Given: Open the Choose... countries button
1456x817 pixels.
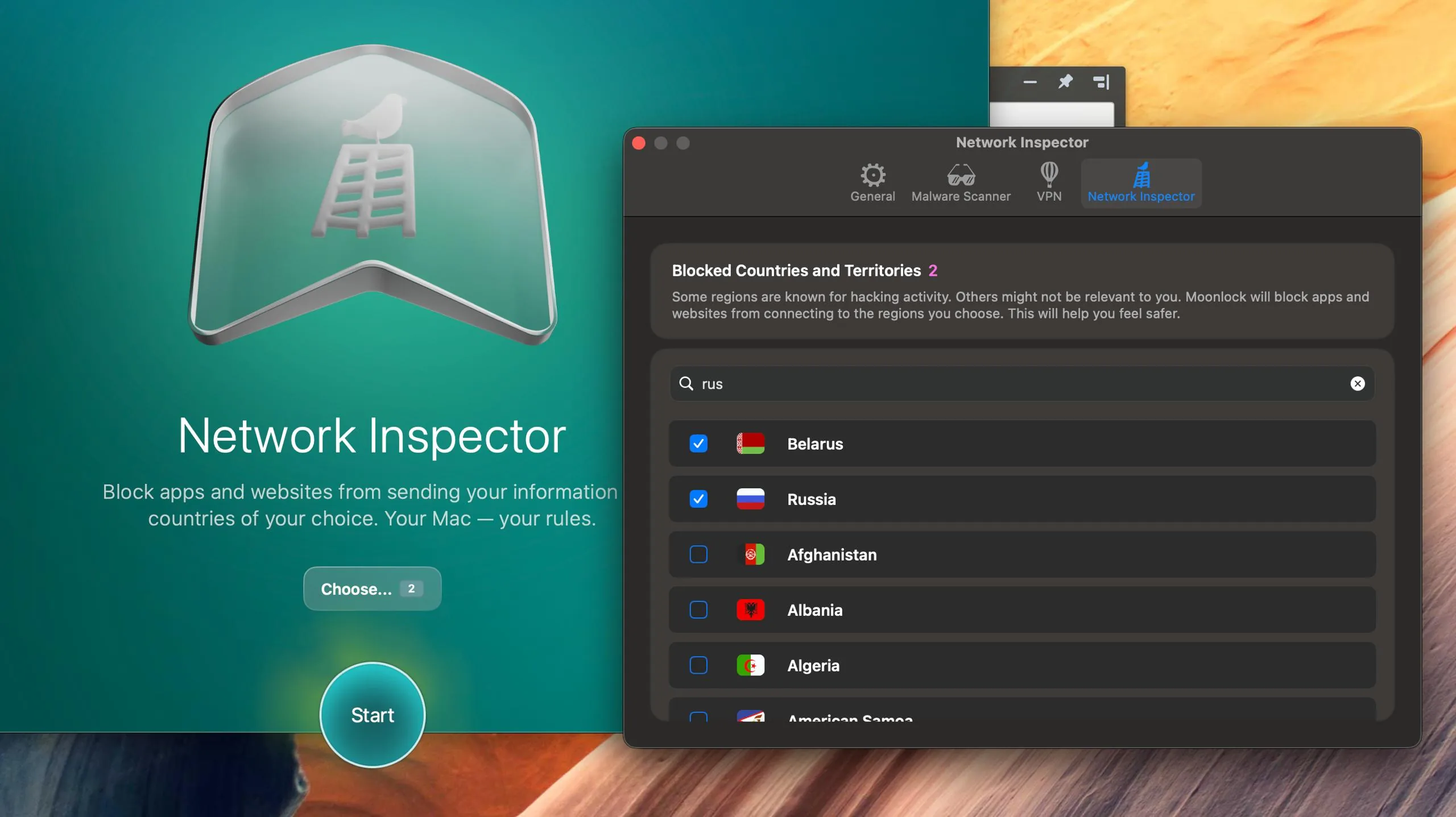Looking at the screenshot, I should [x=372, y=588].
